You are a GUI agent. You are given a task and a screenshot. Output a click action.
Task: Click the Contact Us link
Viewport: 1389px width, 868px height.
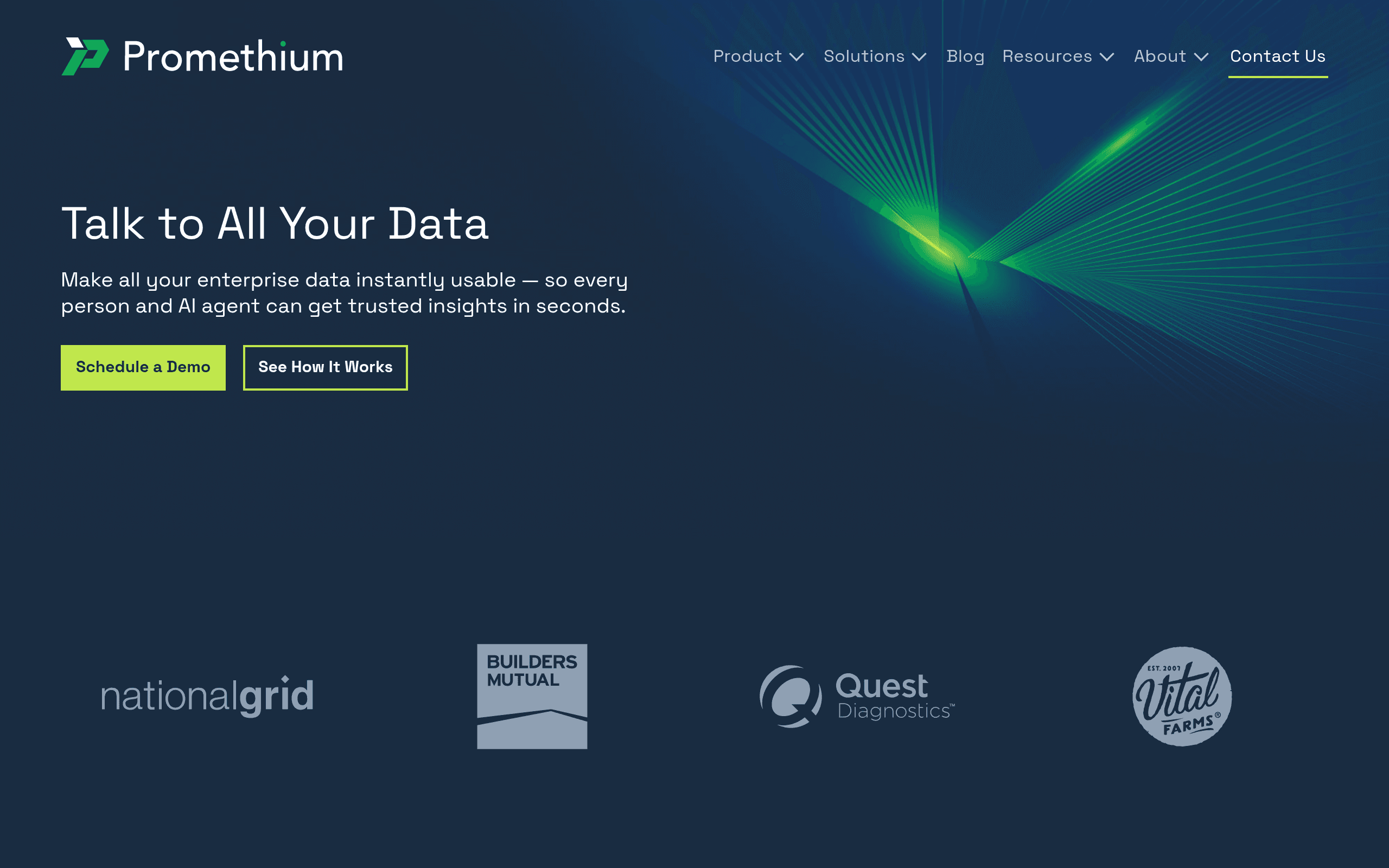point(1278,56)
